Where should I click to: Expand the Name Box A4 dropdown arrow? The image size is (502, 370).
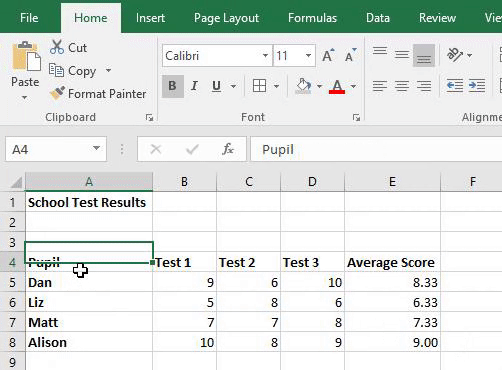(x=96, y=148)
